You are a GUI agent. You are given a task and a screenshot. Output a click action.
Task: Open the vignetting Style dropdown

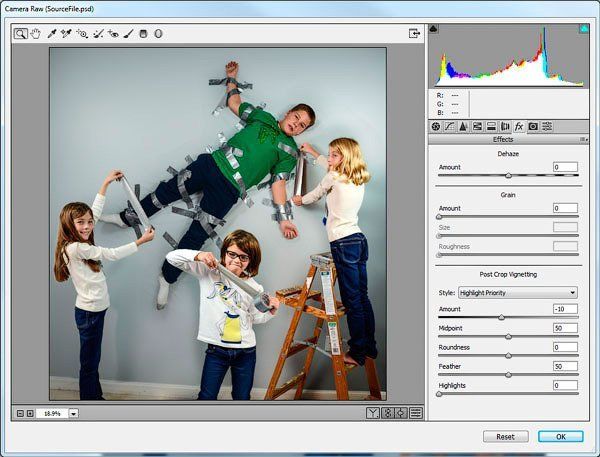[x=518, y=293]
